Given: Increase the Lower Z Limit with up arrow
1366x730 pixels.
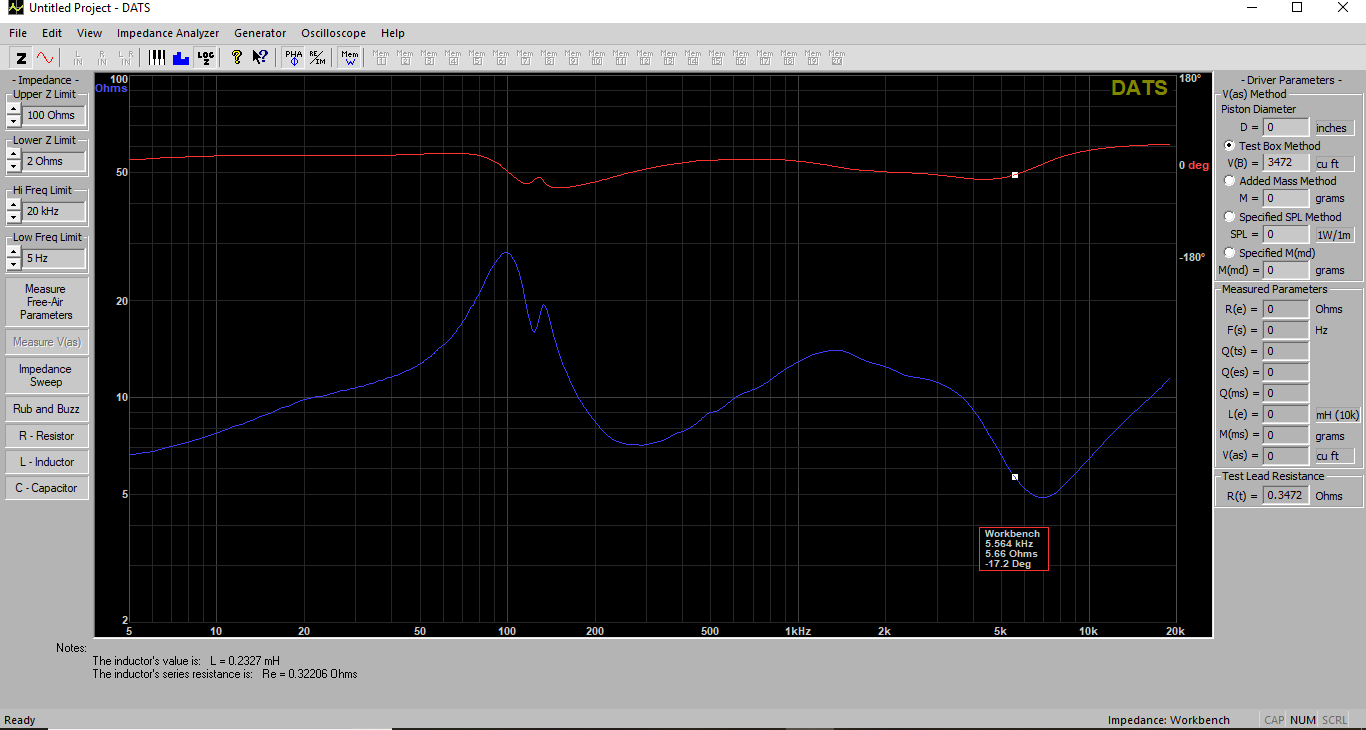Looking at the screenshot, I should click(x=14, y=155).
